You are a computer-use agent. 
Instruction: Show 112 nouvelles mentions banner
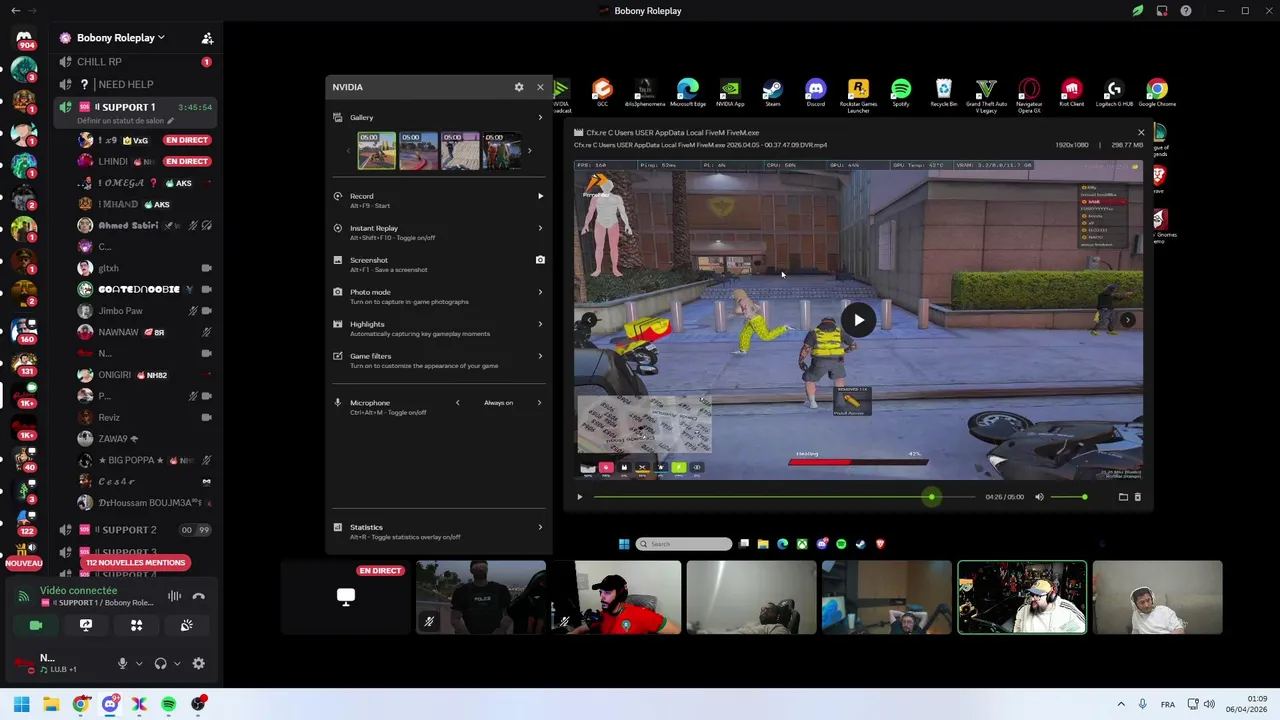[136, 563]
